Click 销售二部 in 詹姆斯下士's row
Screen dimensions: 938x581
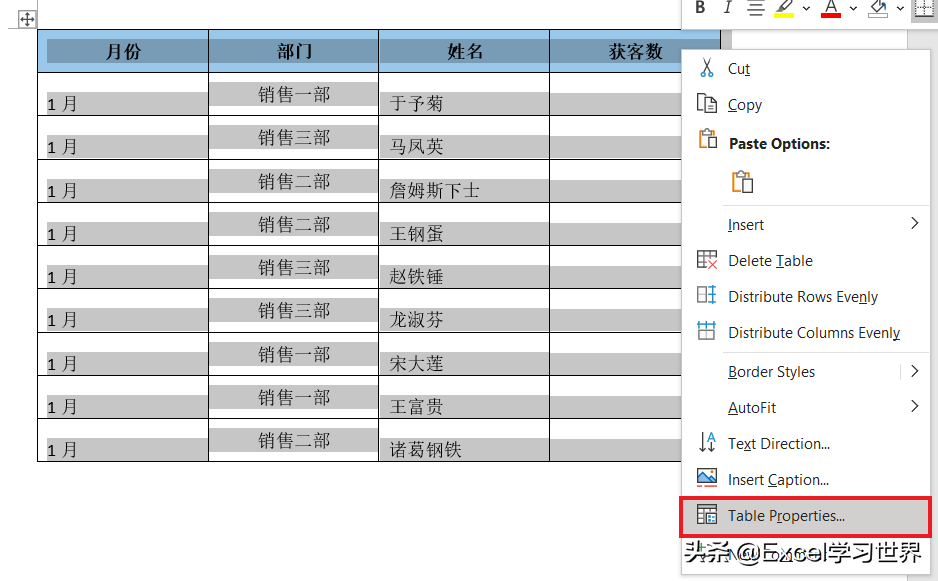click(x=294, y=181)
